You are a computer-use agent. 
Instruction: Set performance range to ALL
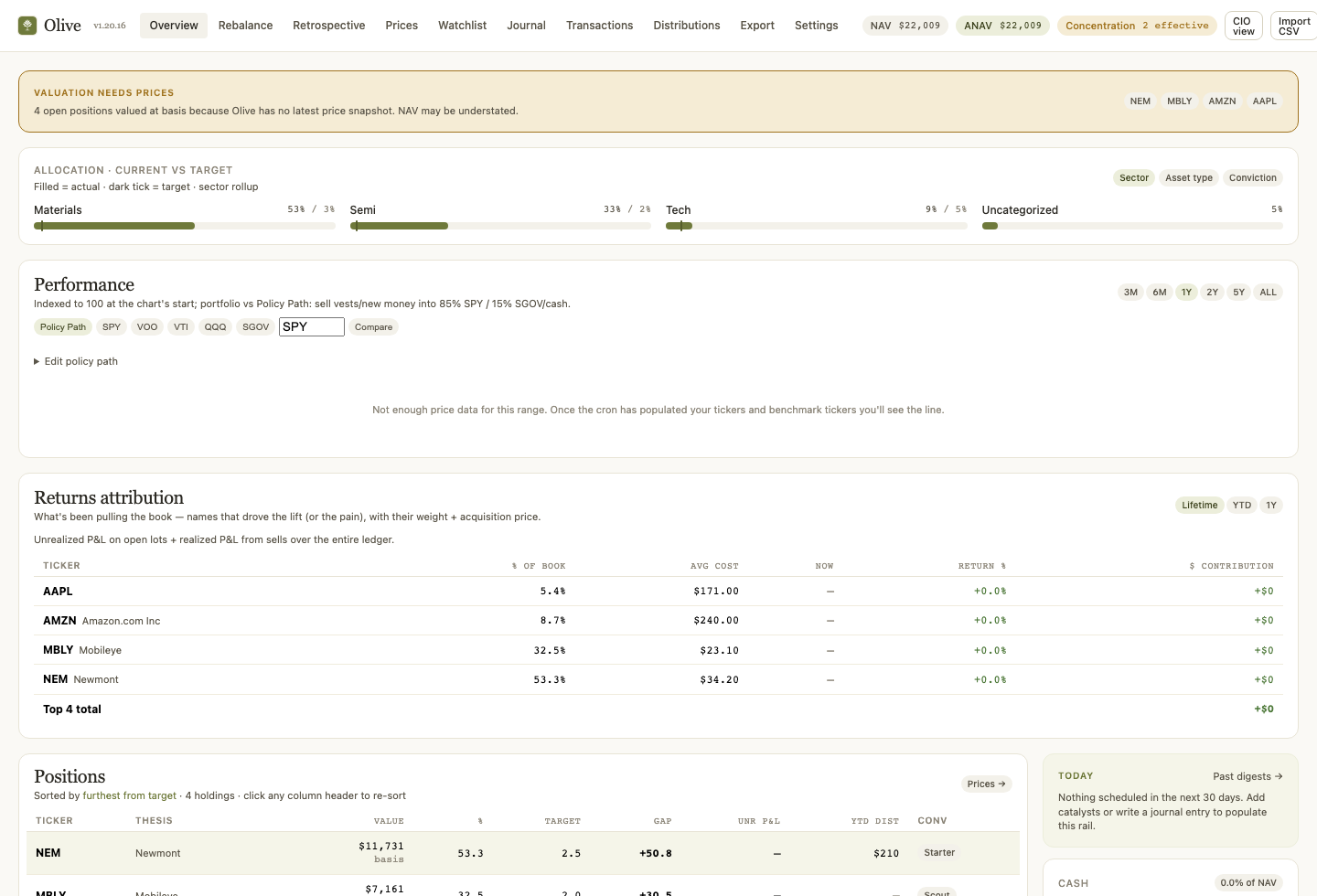[x=1268, y=293]
